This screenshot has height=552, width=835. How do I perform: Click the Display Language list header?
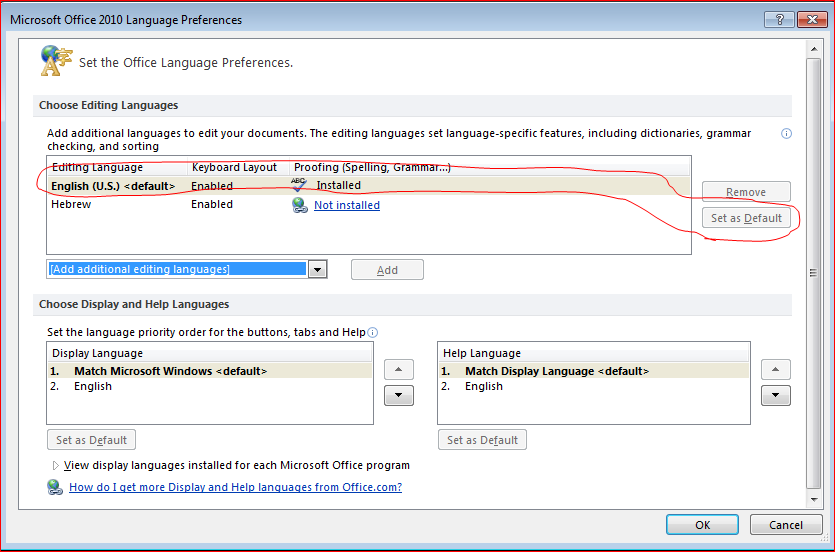210,353
